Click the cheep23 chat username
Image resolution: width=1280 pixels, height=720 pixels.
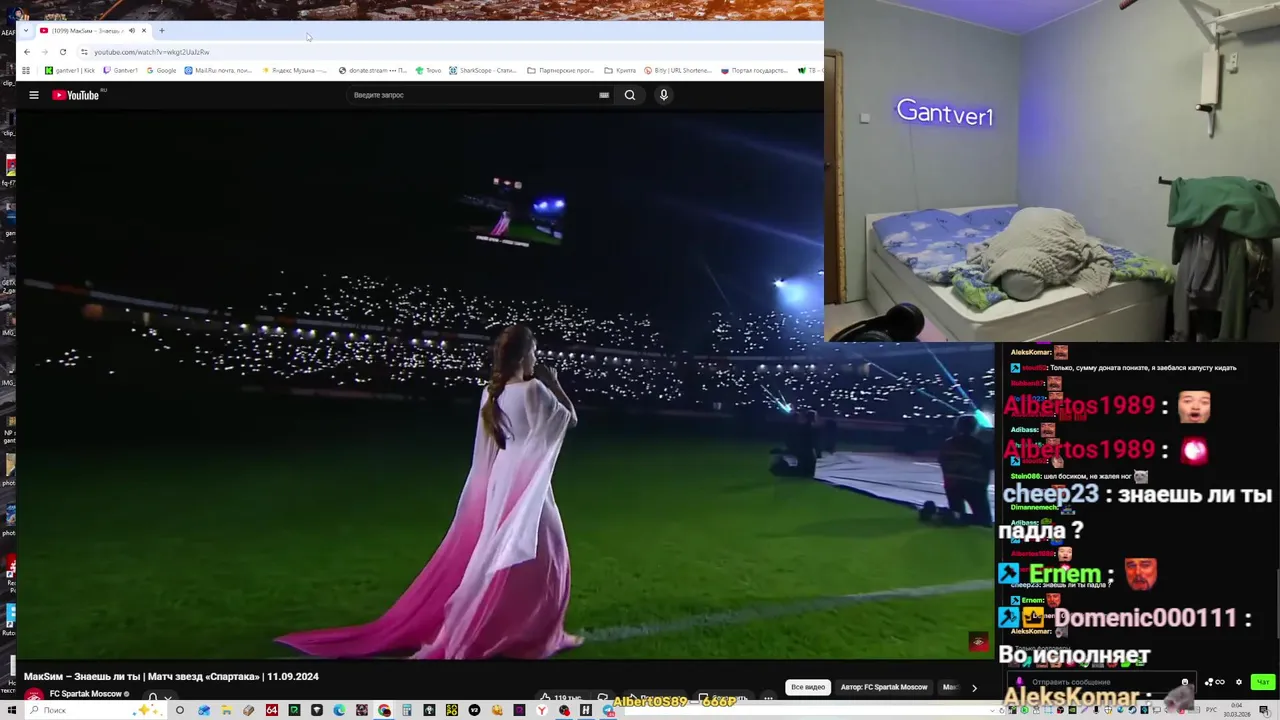[1050, 494]
